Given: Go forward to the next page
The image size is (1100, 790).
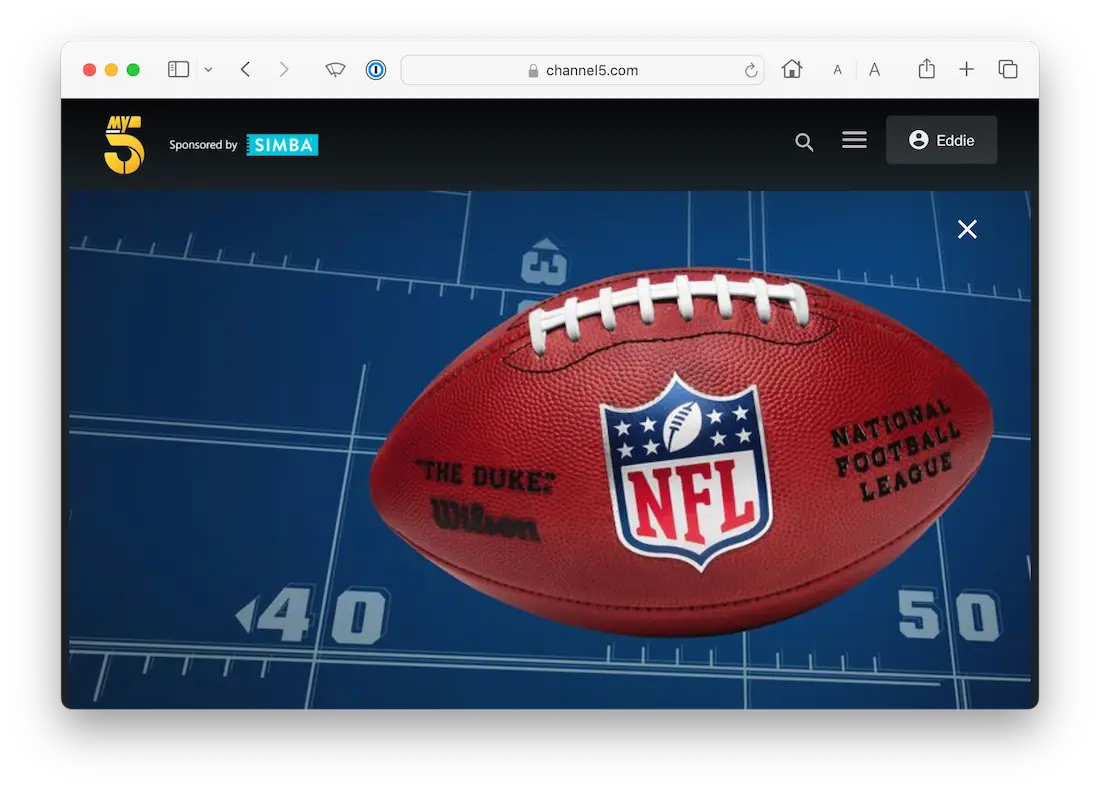Looking at the screenshot, I should click(283, 69).
